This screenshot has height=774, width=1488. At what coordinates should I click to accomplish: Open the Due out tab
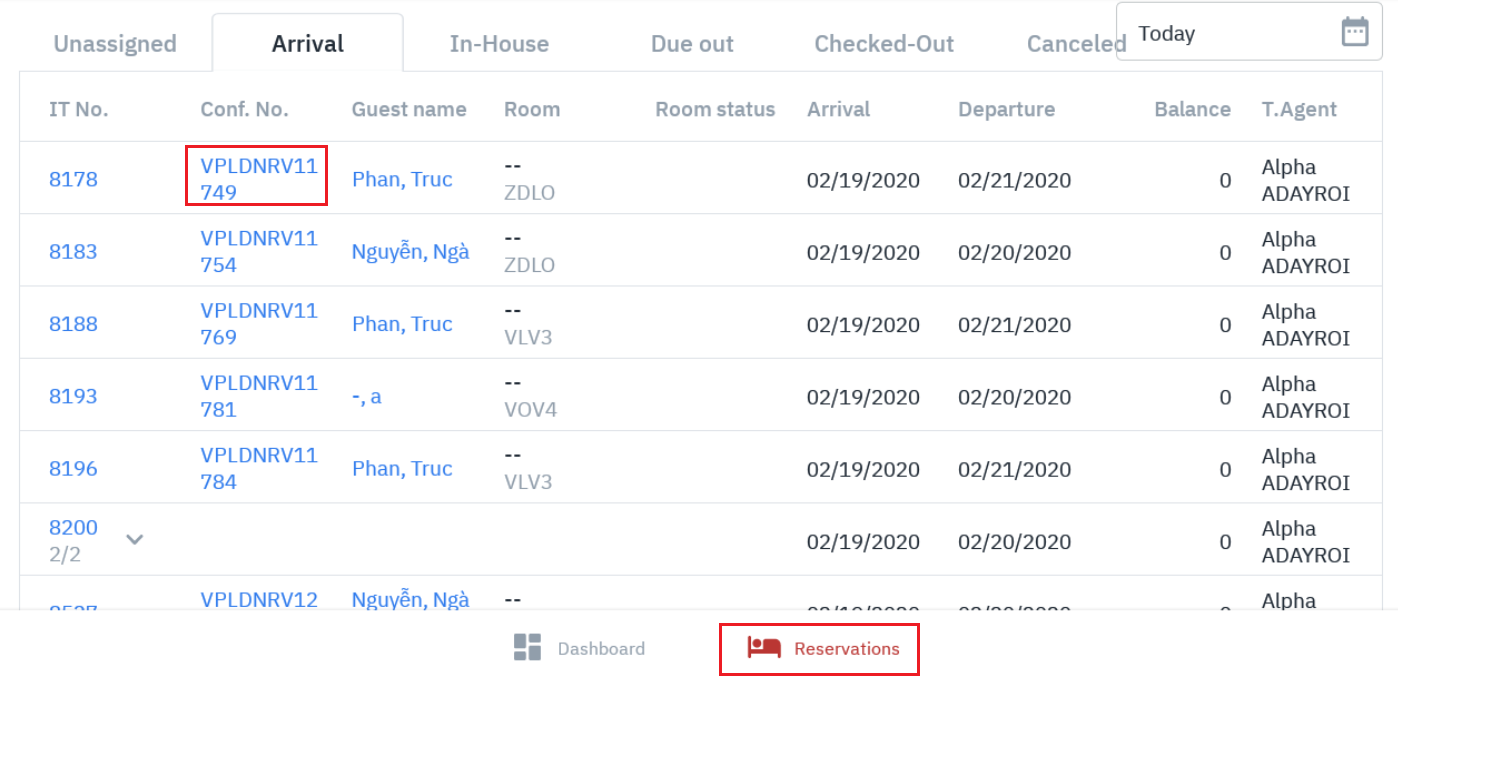point(692,44)
